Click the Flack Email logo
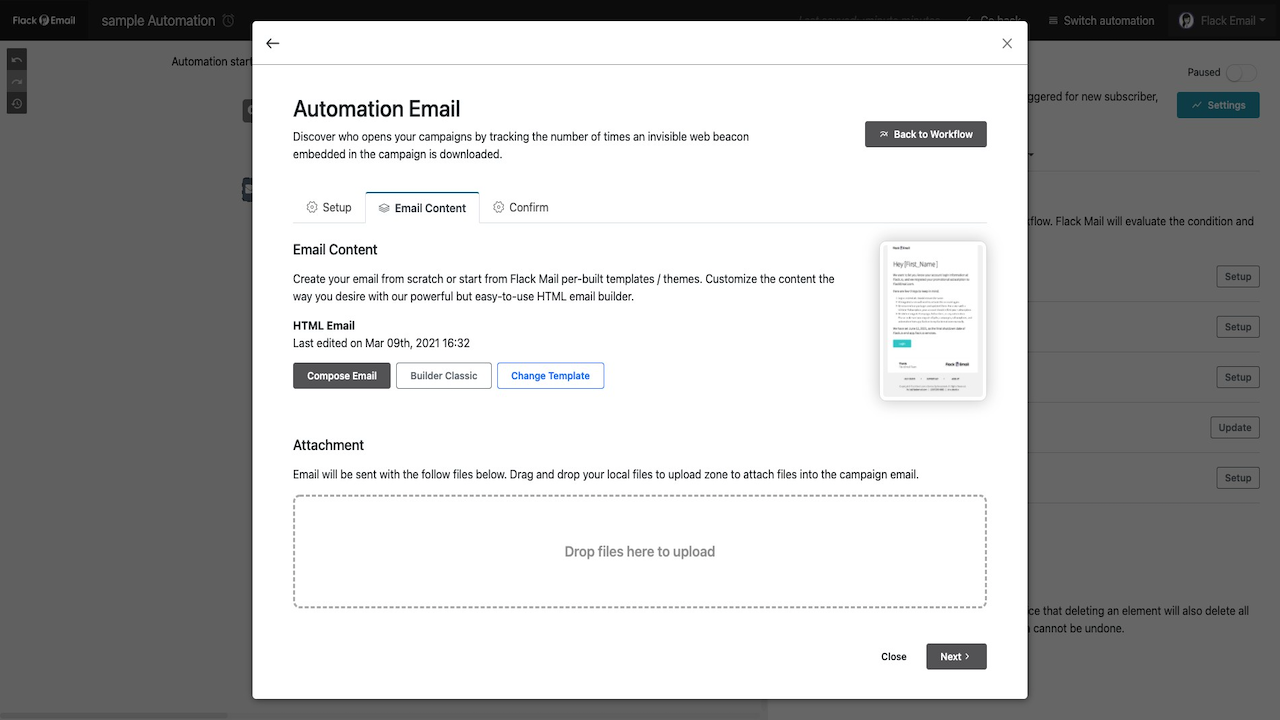 (x=44, y=20)
